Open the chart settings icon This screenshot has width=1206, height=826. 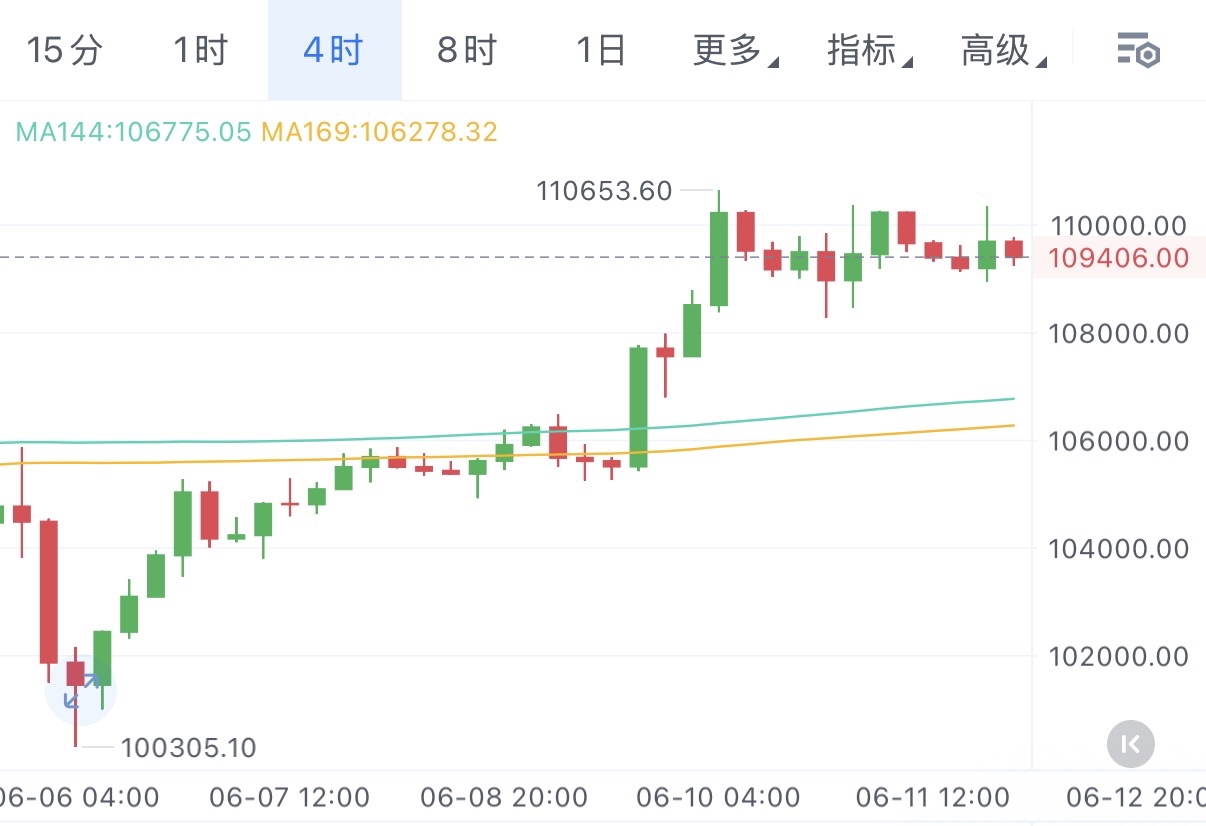[x=1137, y=49]
